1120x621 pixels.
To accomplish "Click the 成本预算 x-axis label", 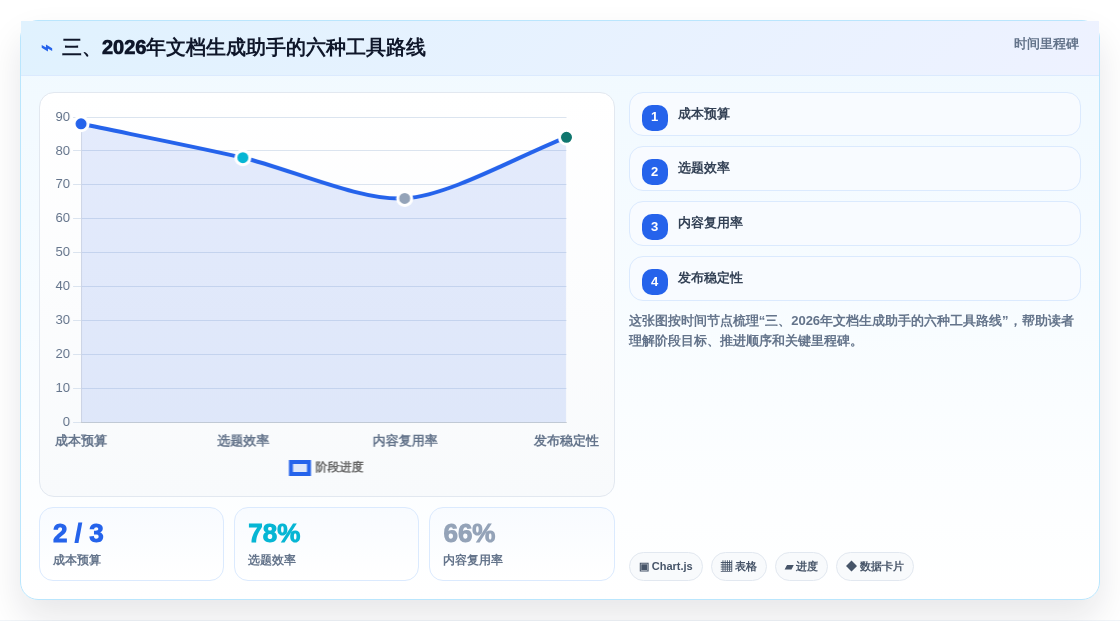I will (x=81, y=441).
